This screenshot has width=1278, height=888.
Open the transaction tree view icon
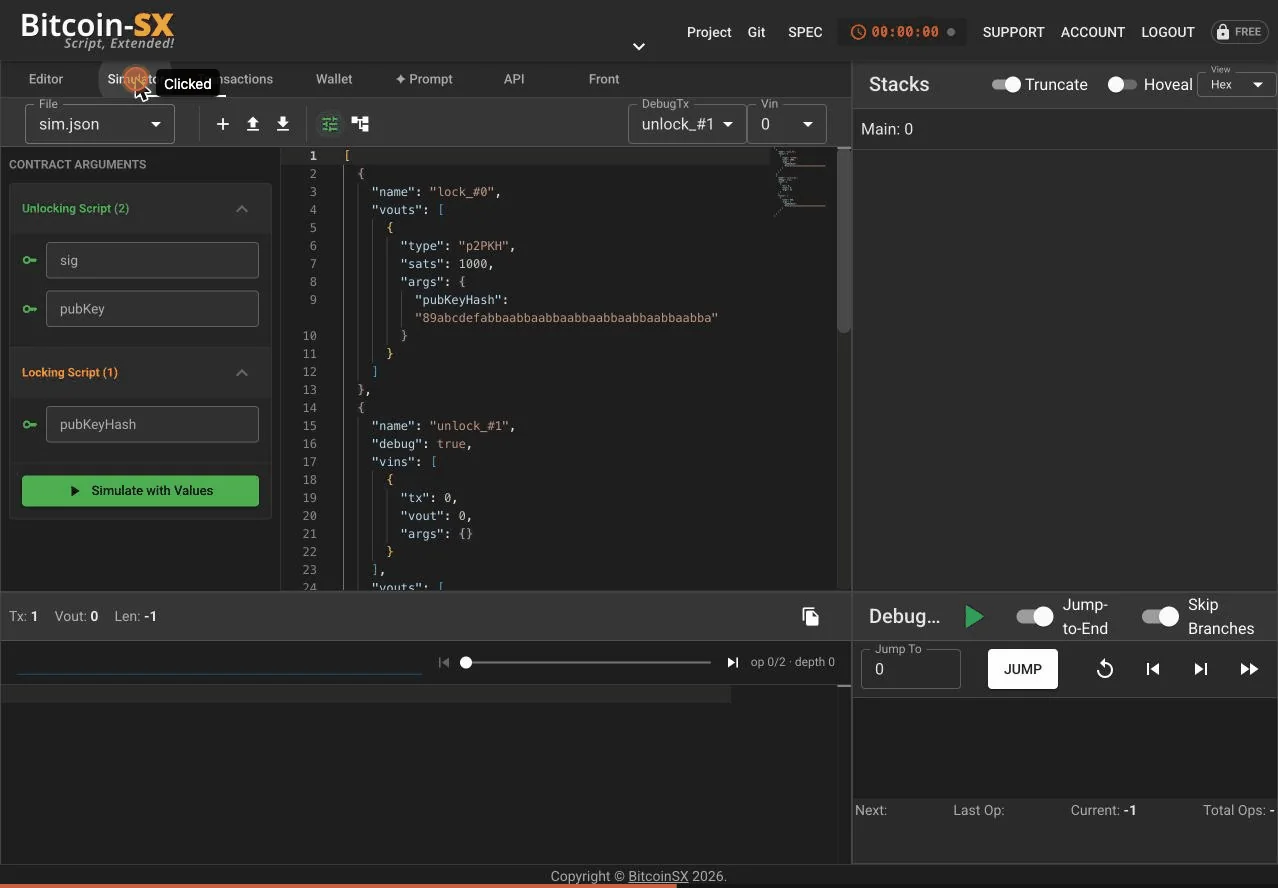(360, 124)
